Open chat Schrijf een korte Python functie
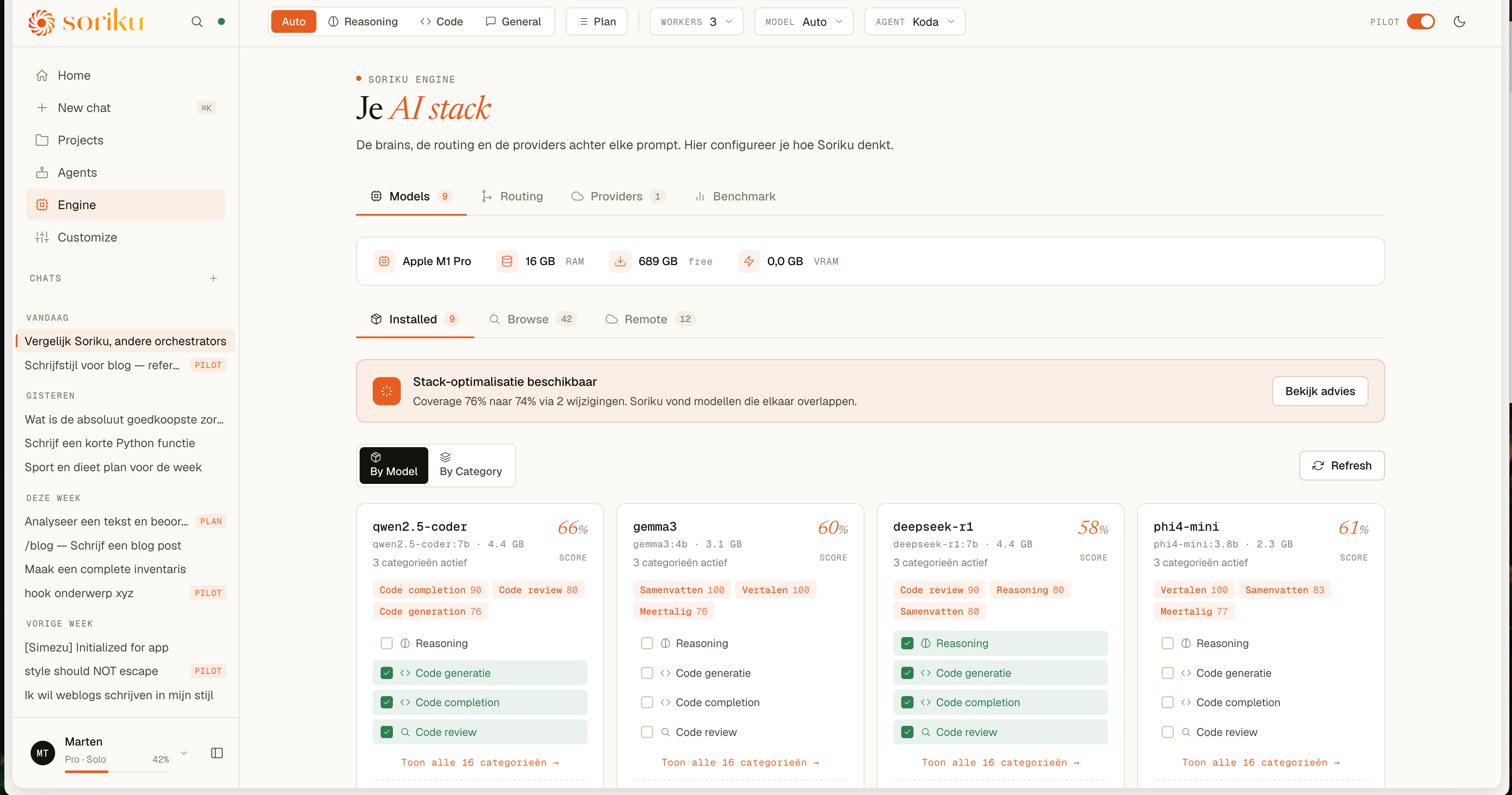The height and width of the screenshot is (795, 1512). pos(110,443)
